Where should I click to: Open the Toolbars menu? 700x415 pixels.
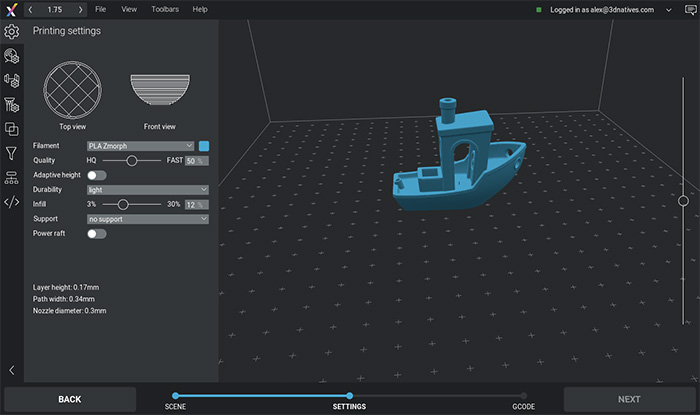click(165, 9)
